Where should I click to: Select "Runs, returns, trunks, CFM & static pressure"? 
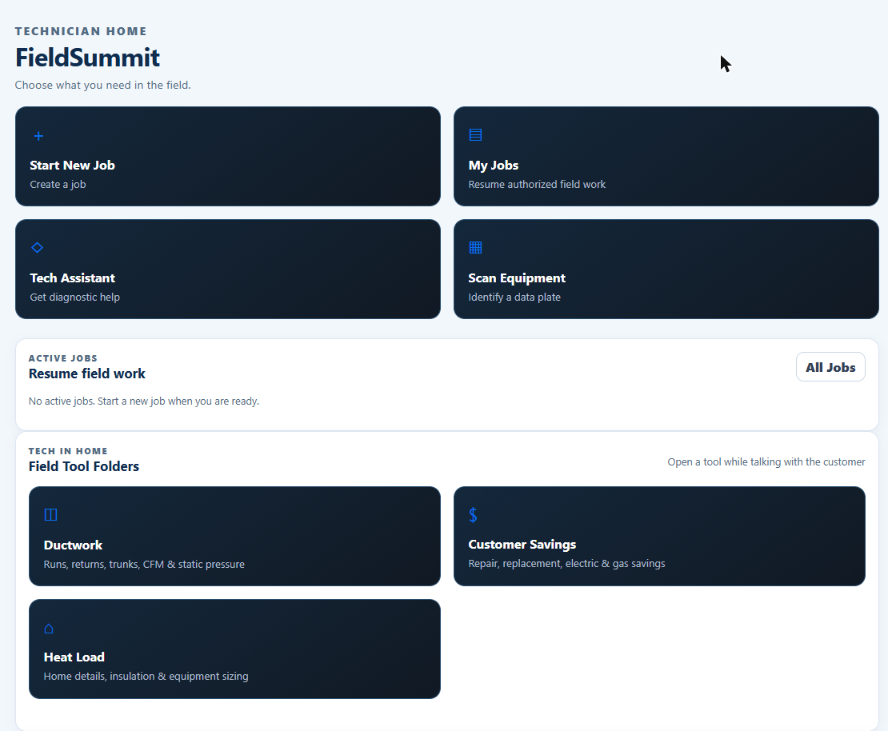tap(144, 565)
